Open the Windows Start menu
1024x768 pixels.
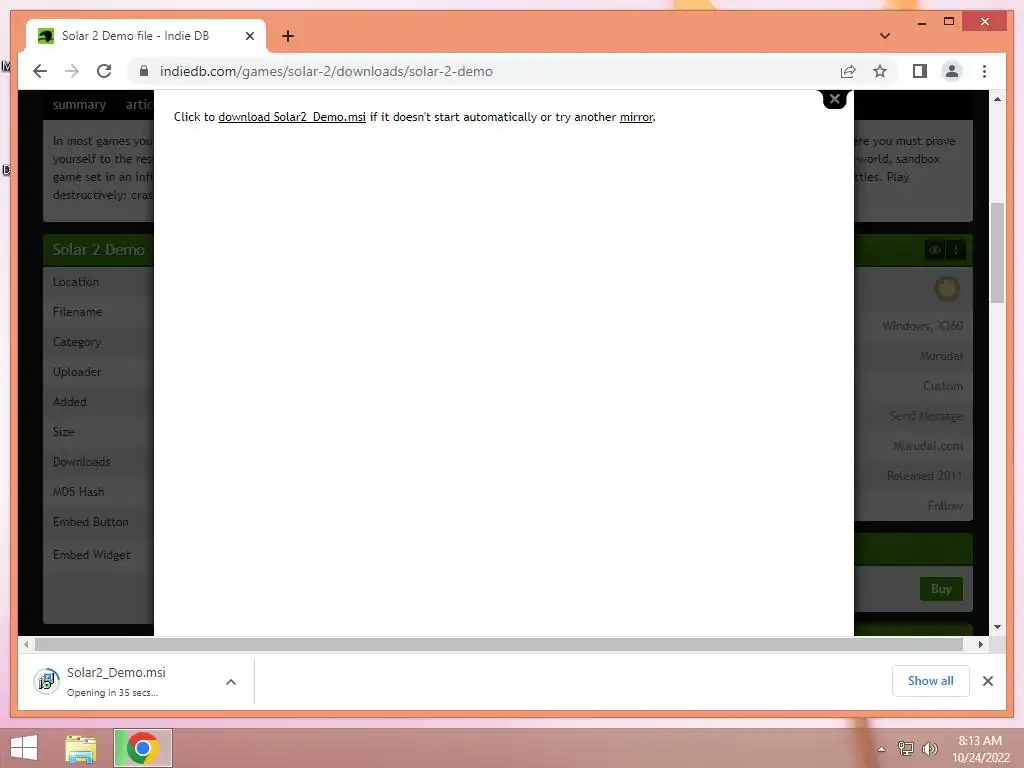click(x=24, y=748)
